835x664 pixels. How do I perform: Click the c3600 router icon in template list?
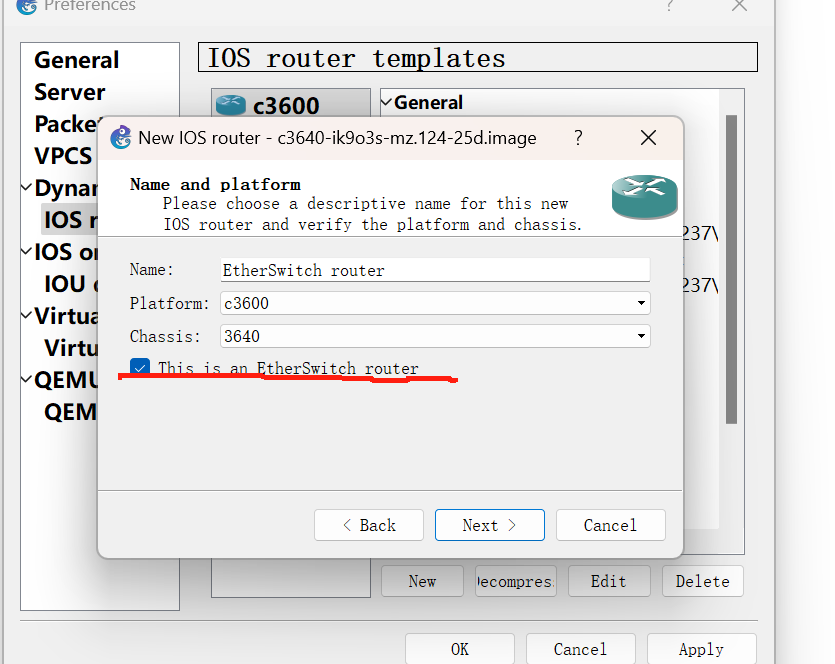231,105
